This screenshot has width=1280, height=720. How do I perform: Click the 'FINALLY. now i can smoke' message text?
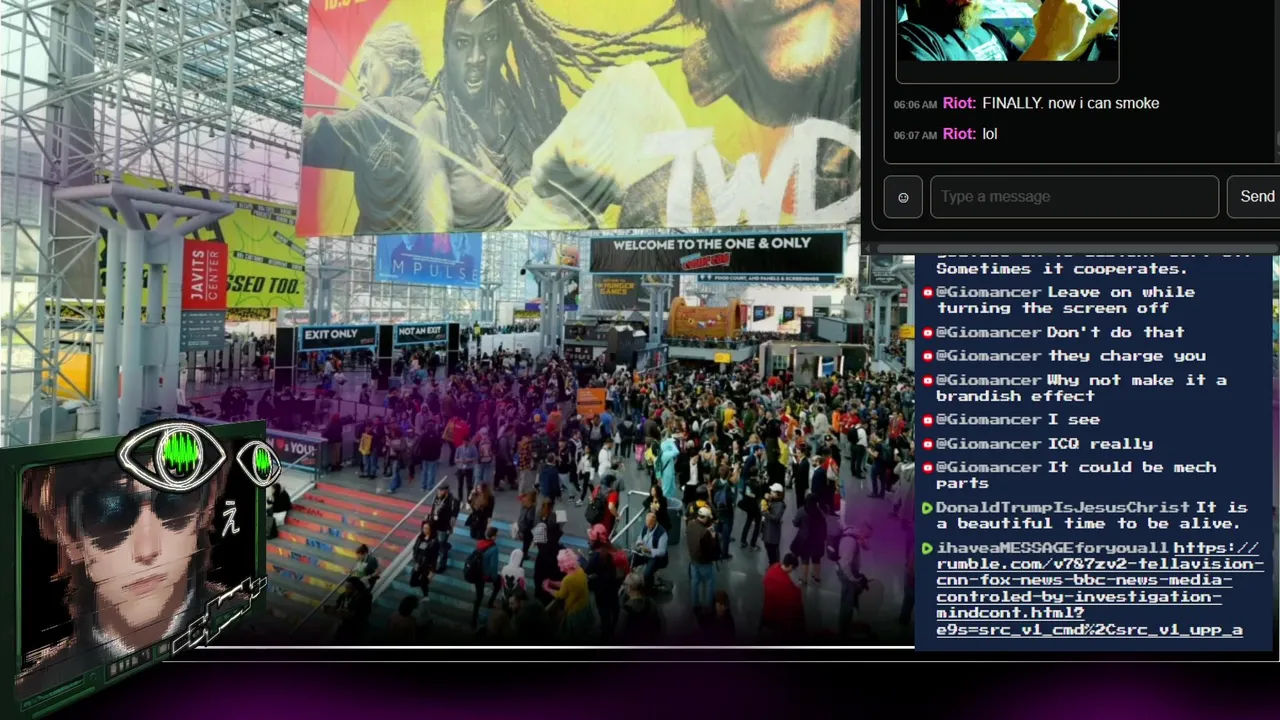click(1071, 103)
